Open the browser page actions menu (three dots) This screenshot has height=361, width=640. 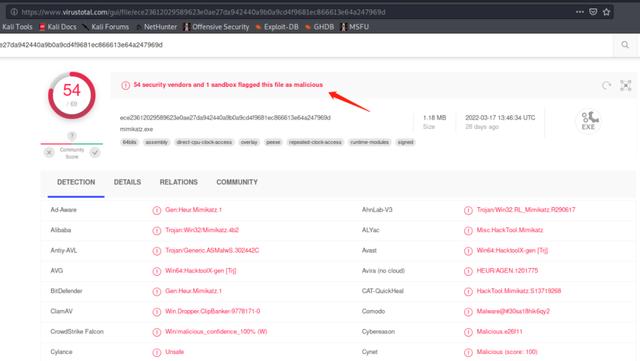pyautogui.click(x=580, y=12)
